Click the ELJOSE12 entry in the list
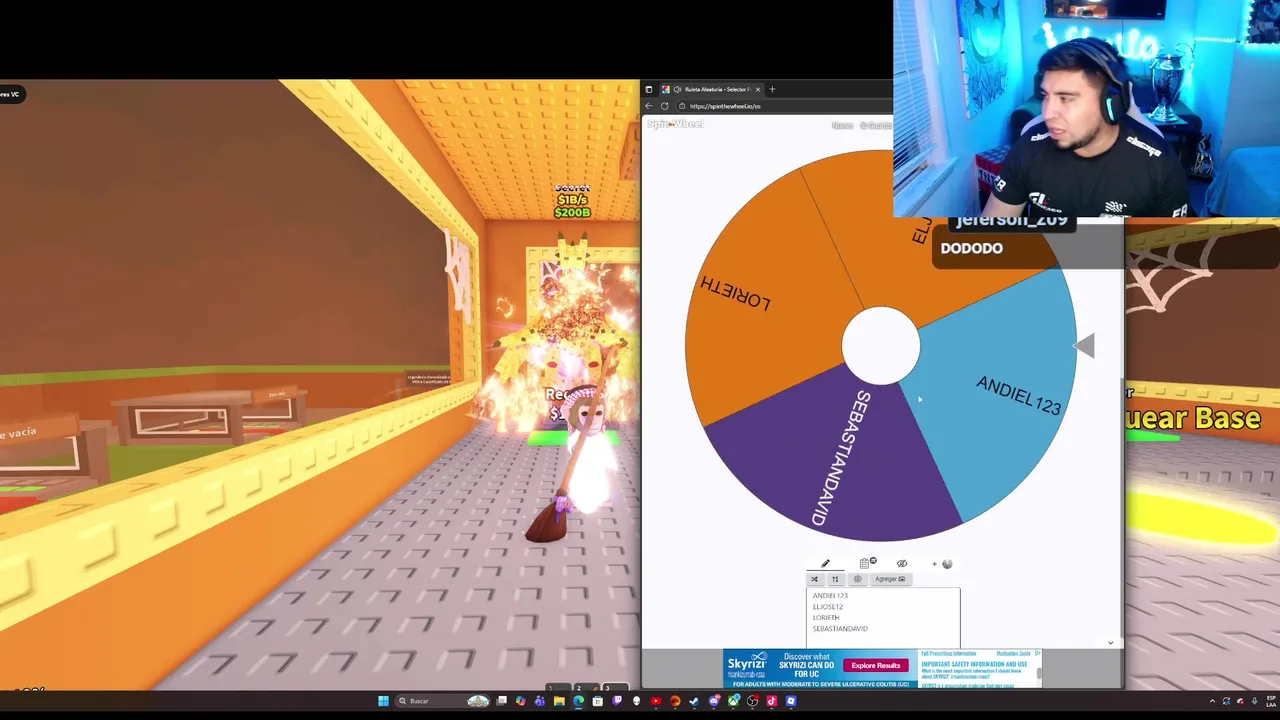The height and width of the screenshot is (720, 1280). click(828, 607)
